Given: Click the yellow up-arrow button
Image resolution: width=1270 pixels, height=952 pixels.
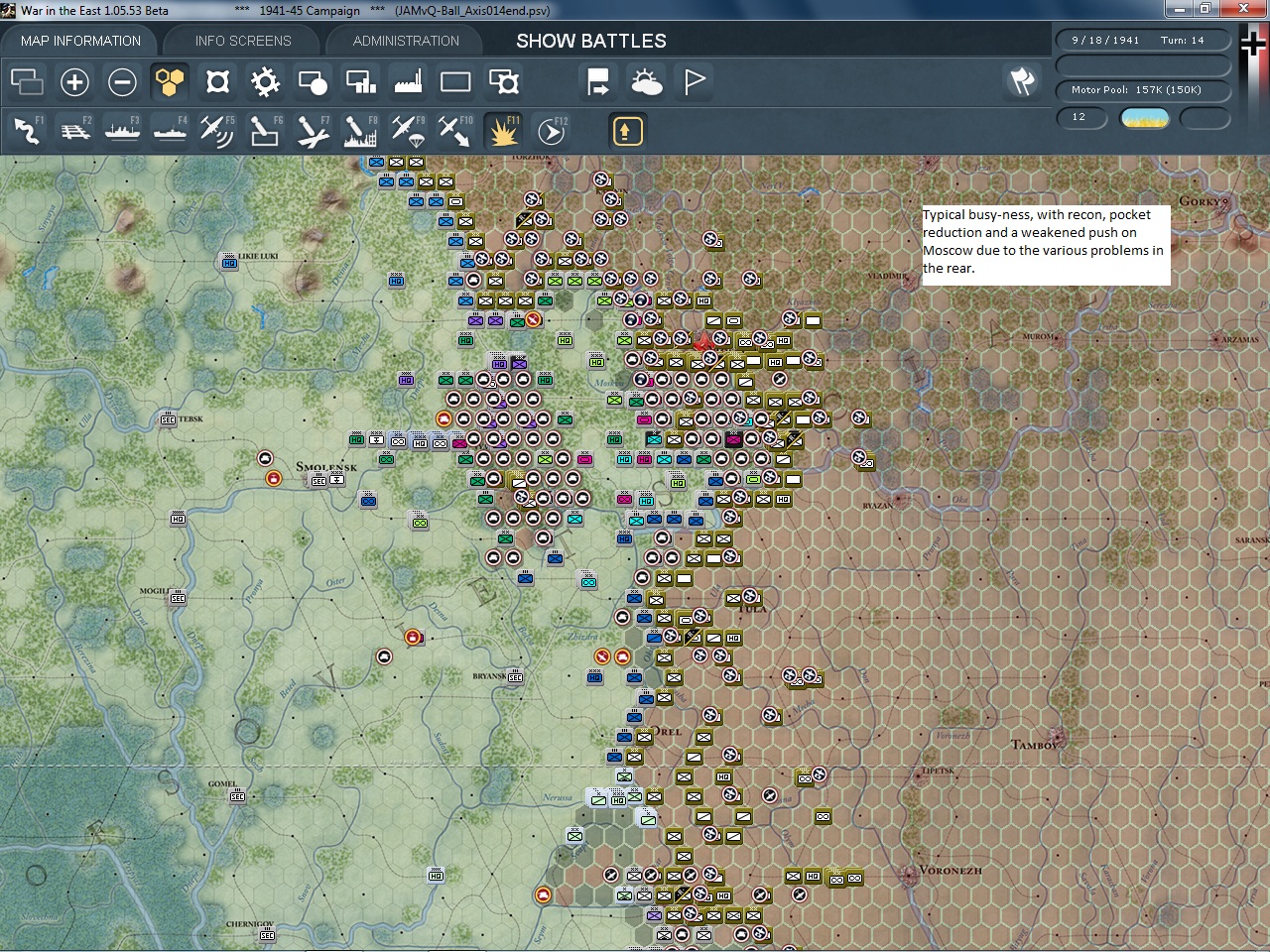Looking at the screenshot, I should coord(626,131).
